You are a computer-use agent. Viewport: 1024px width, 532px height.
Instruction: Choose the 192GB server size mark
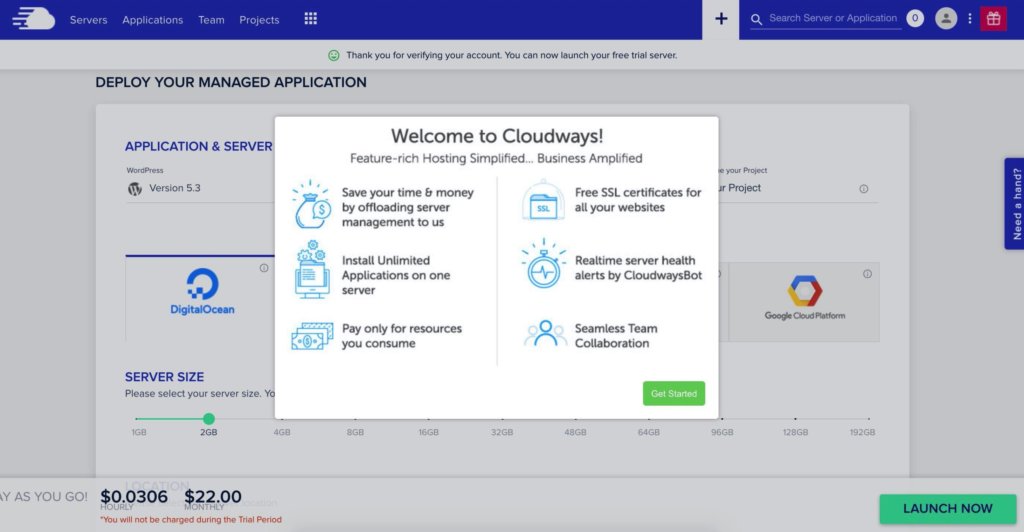tap(862, 432)
